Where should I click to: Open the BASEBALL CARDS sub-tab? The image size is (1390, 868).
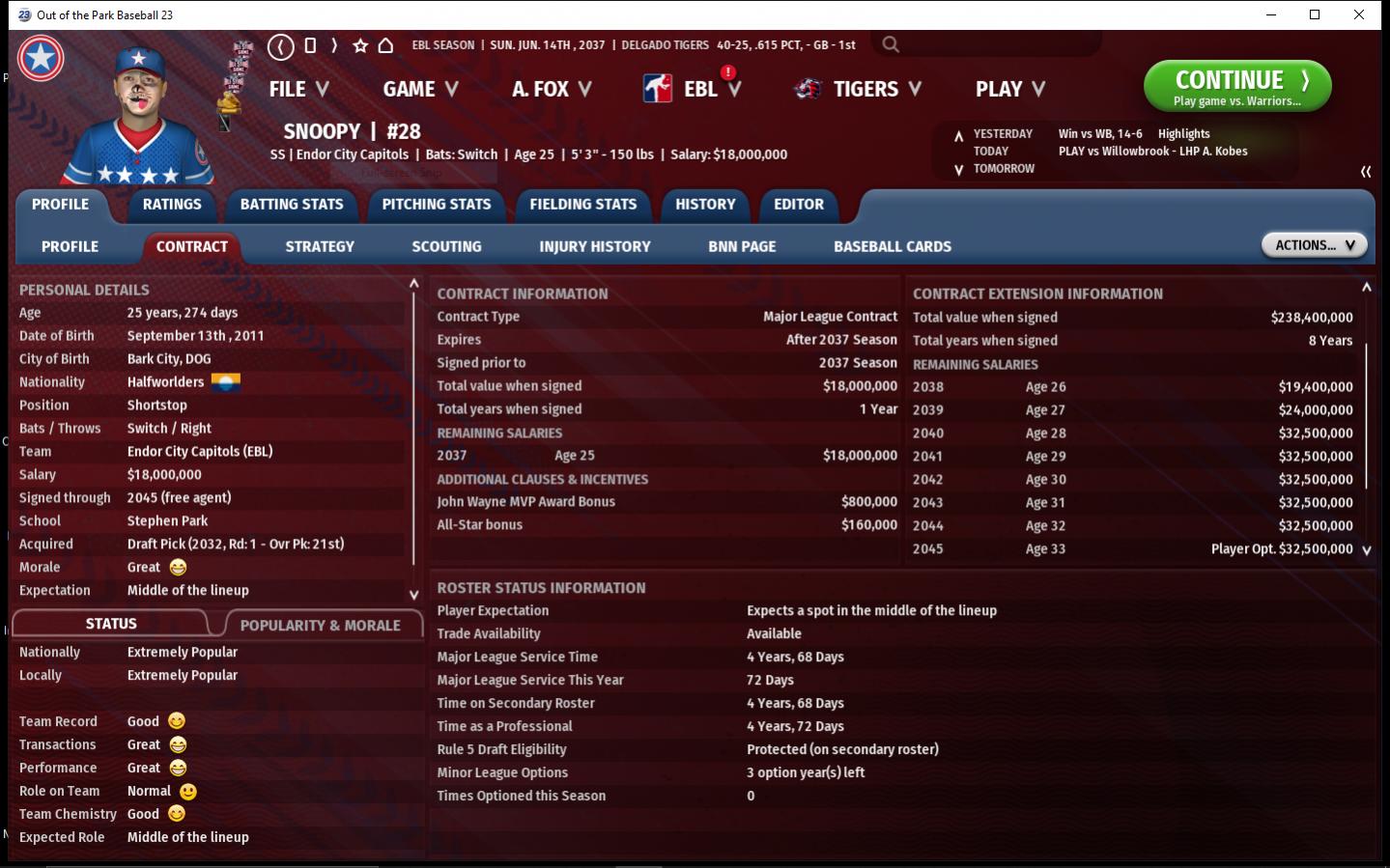tap(893, 247)
